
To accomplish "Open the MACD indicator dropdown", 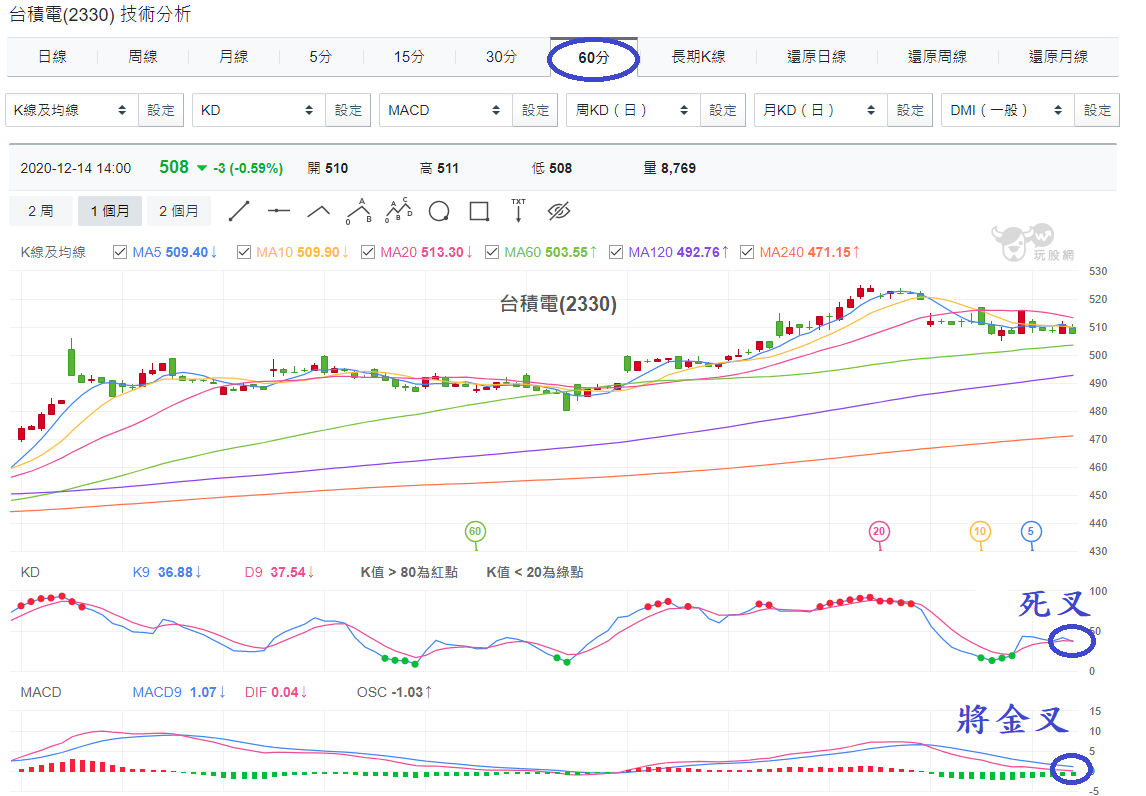I will point(445,110).
